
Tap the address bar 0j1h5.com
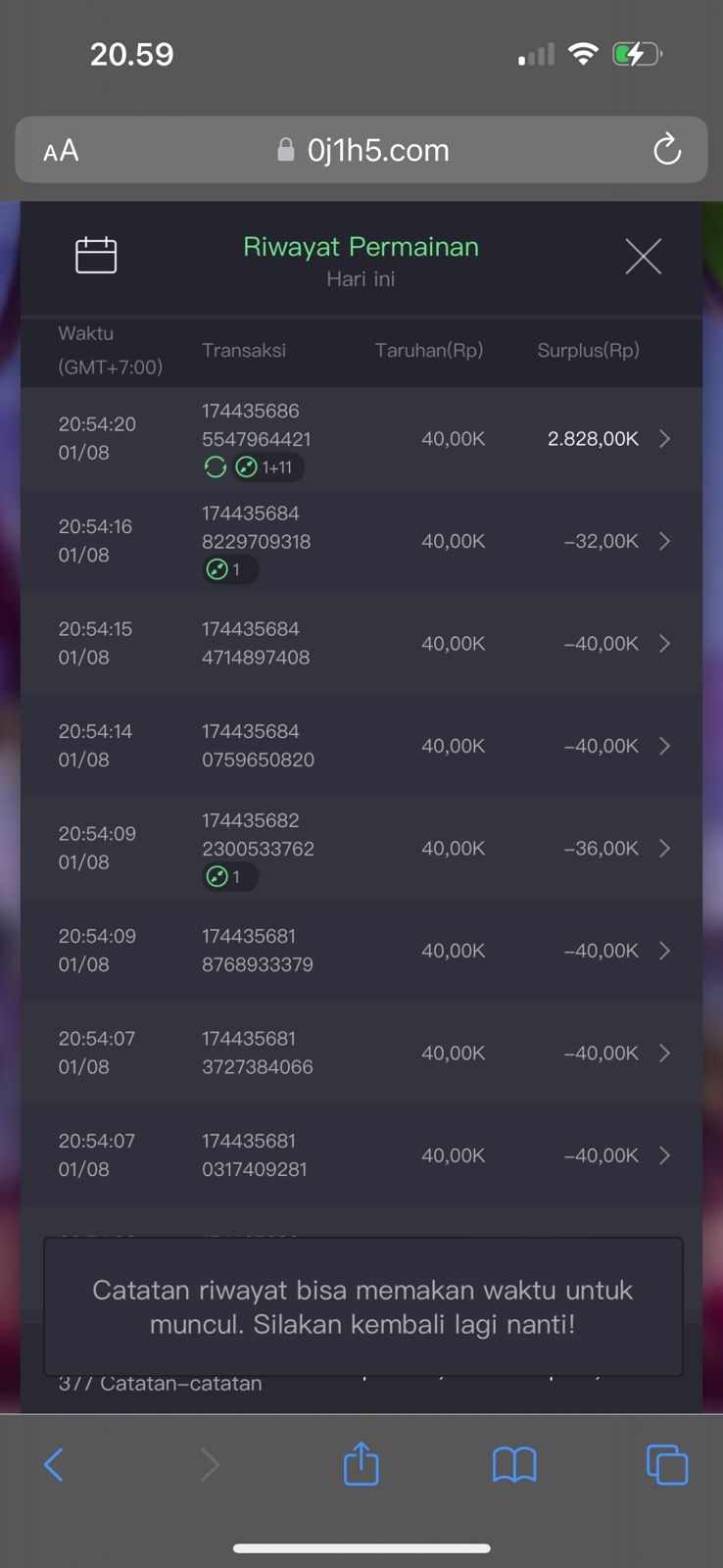point(377,150)
